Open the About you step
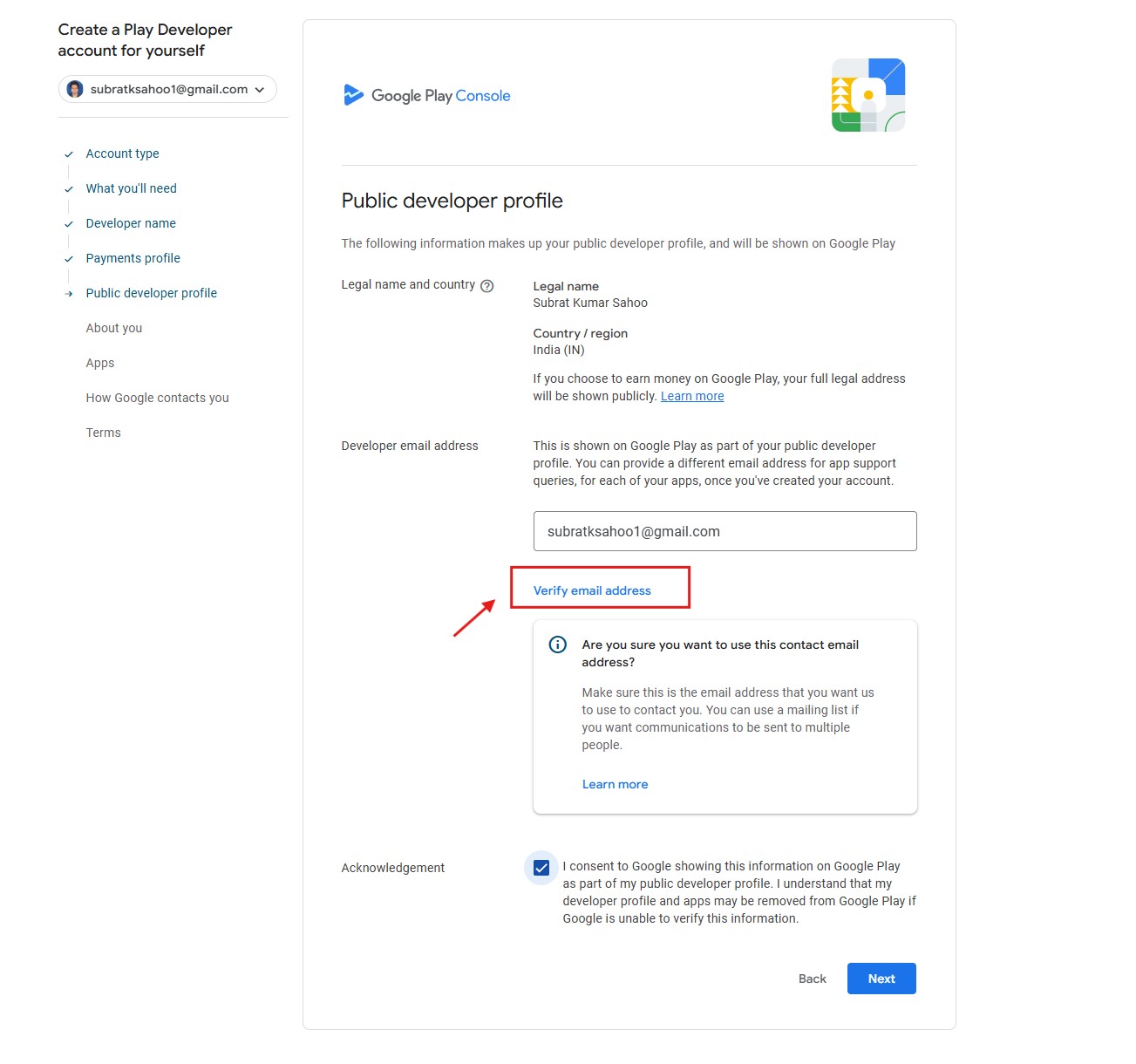The width and height of the screenshot is (1136, 1064). coord(113,328)
